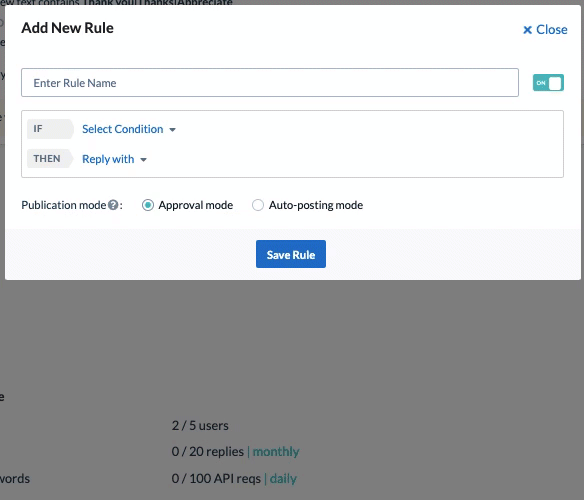Click the 2 / 5 users text
The height and width of the screenshot is (500, 584).
click(x=200, y=425)
